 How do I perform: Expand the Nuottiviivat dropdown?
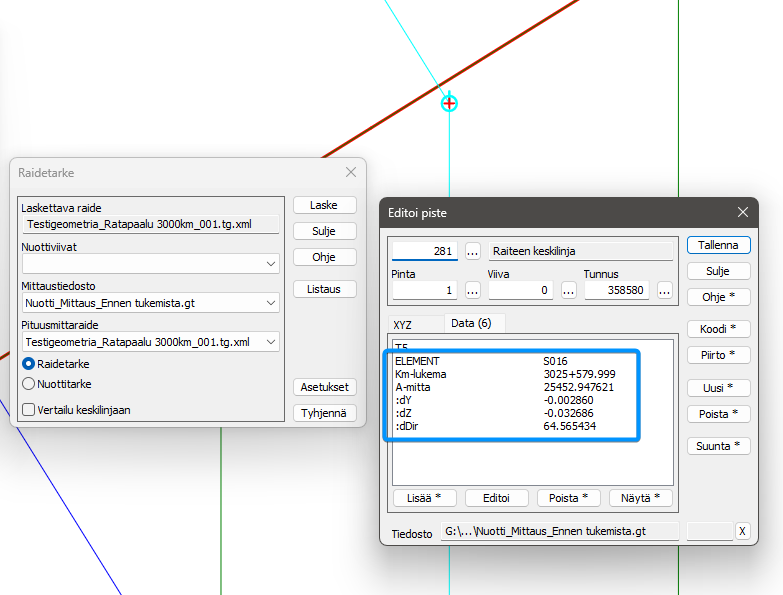tap(271, 264)
